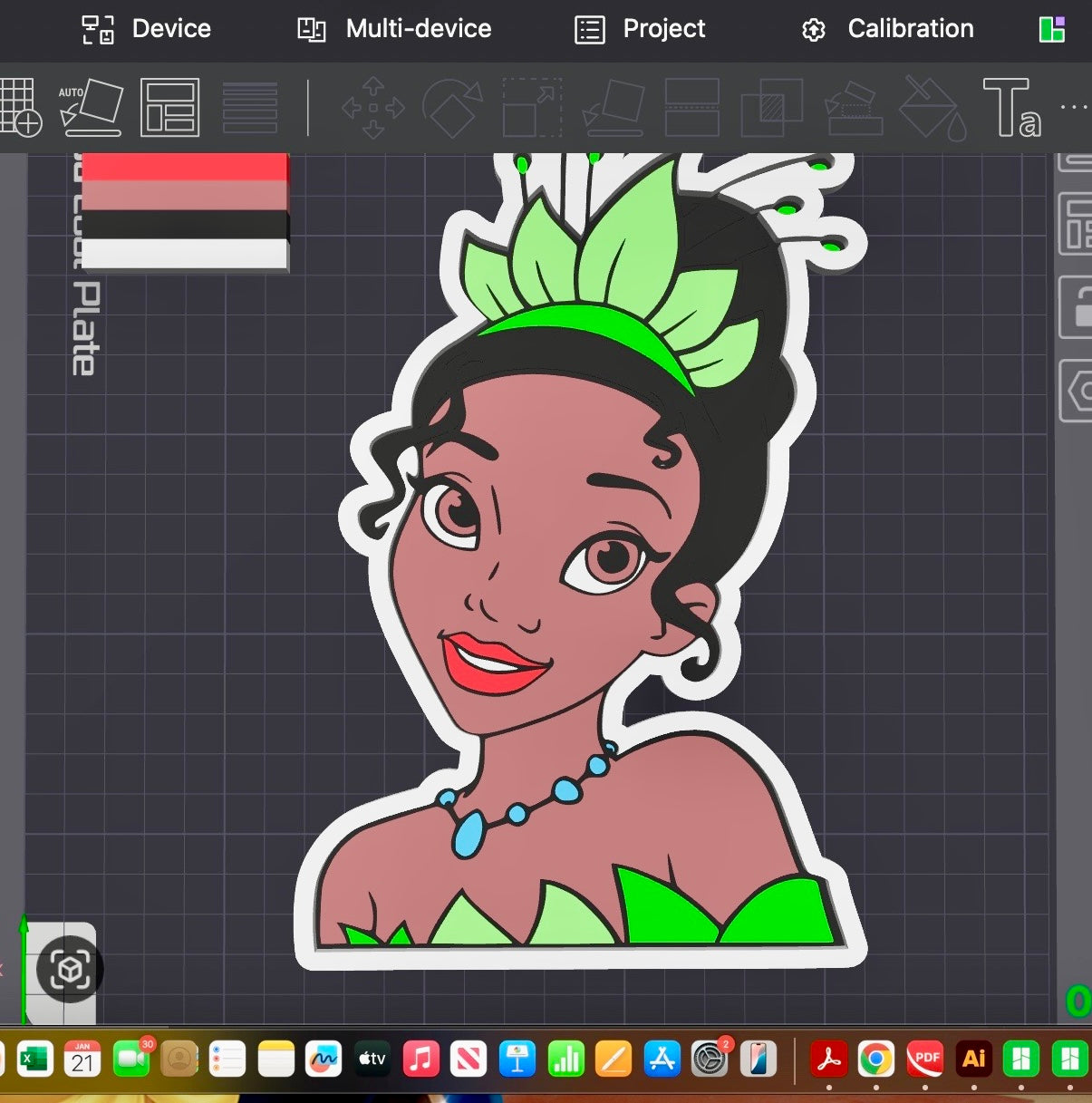The width and height of the screenshot is (1092, 1103).
Task: Switch to the Multi-device tab
Action: [394, 29]
